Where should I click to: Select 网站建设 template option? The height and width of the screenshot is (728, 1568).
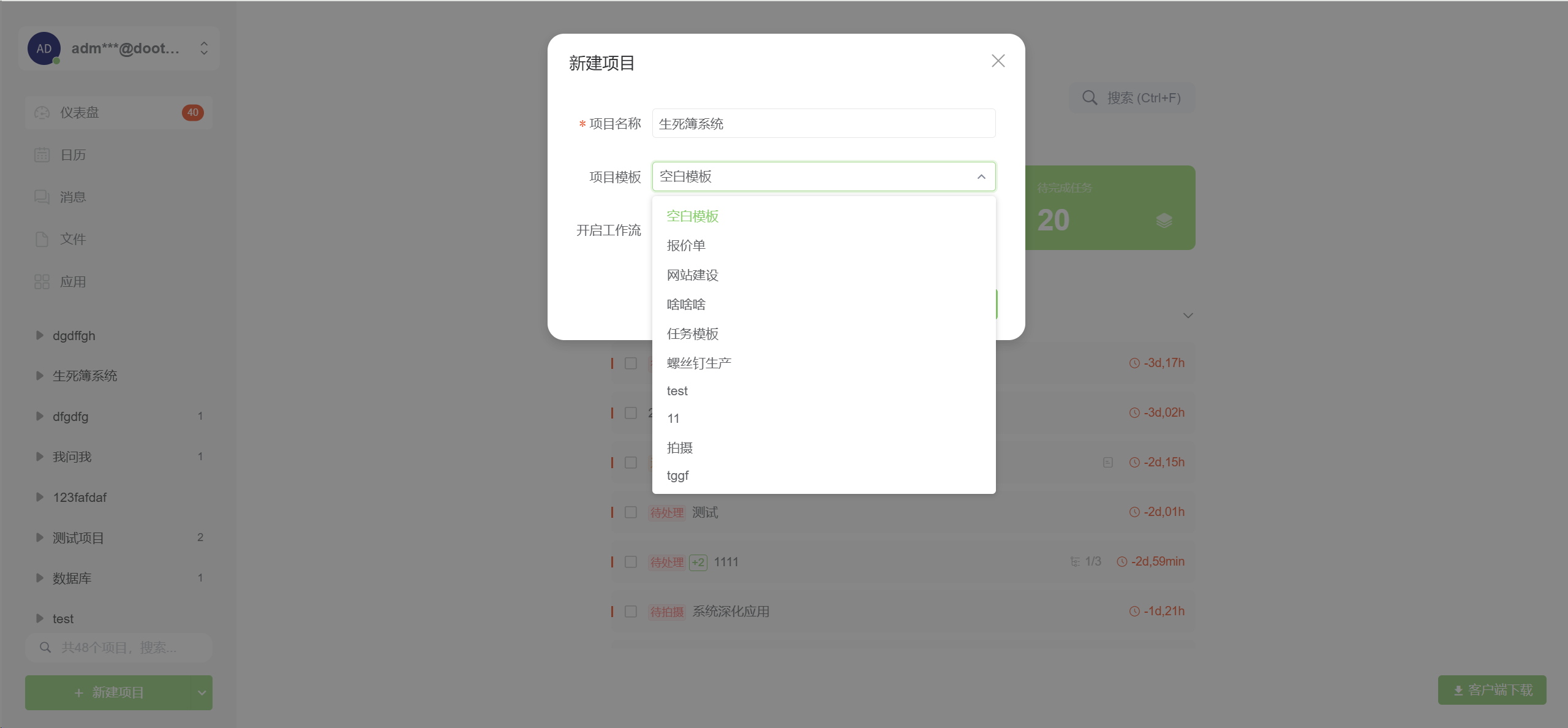click(692, 275)
